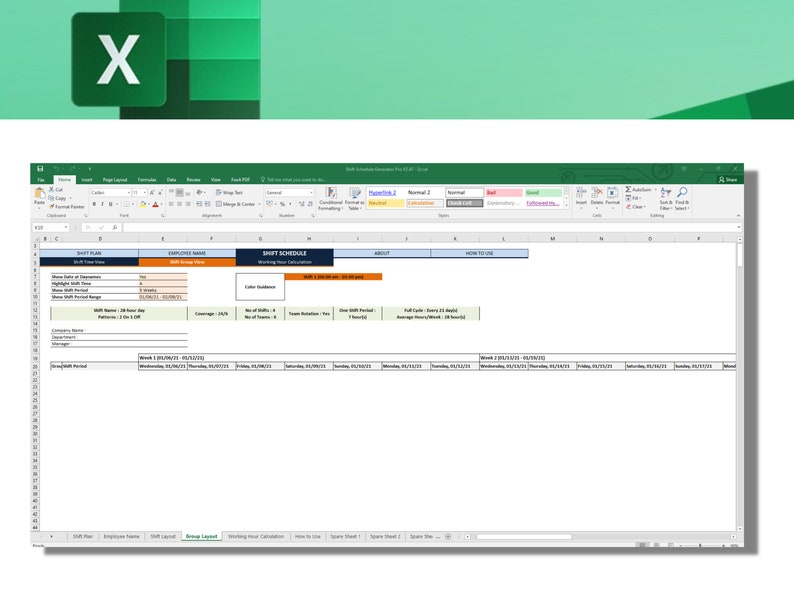794x596 pixels.
Task: Click the Paste clipboard icon
Action: point(39,195)
